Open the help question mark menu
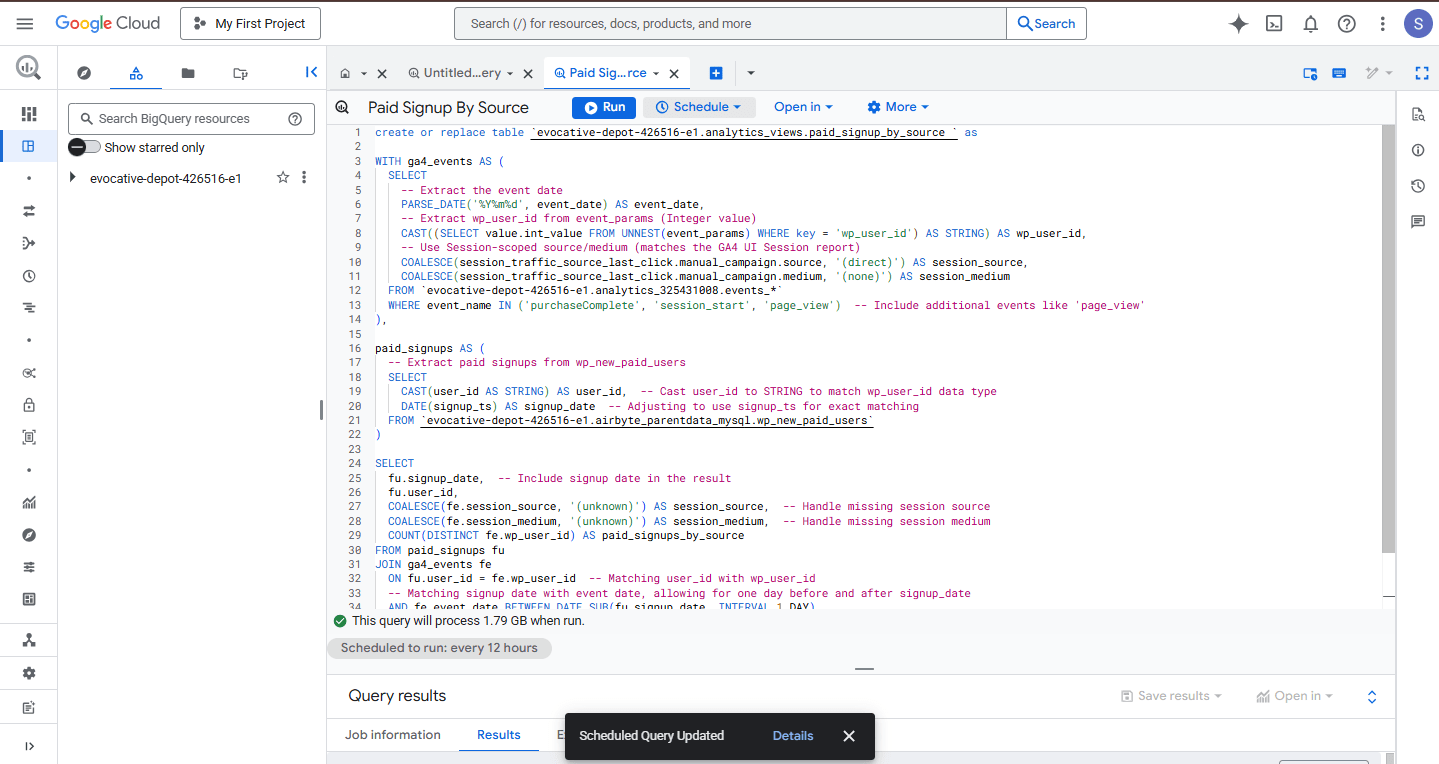This screenshot has height=764, width=1439. point(1346,24)
